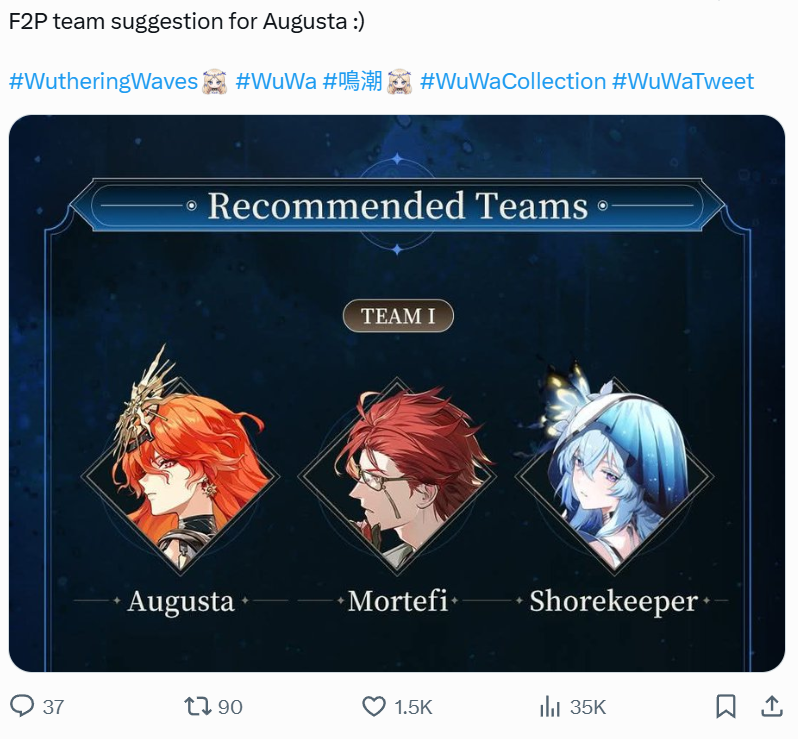The image size is (798, 739).
Task: Click Augusta's character portrait
Action: pos(181,477)
